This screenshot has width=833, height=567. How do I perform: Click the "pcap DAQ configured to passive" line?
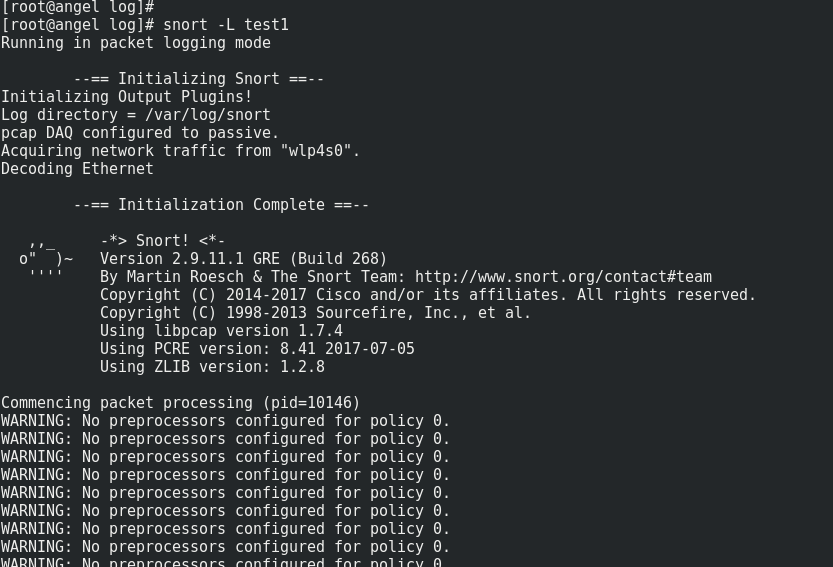pos(140,133)
